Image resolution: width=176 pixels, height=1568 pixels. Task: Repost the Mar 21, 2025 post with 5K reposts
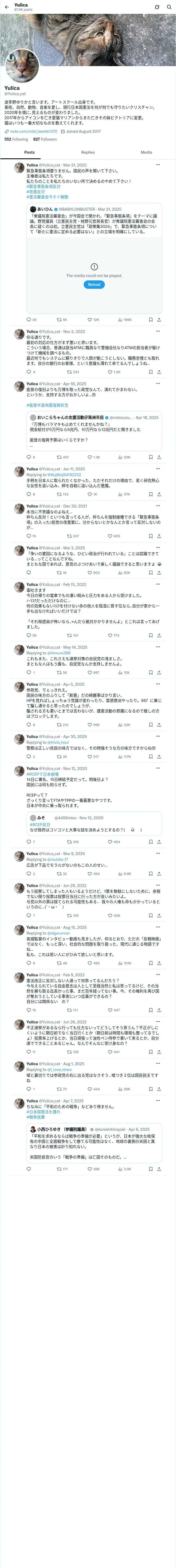(x=62, y=320)
